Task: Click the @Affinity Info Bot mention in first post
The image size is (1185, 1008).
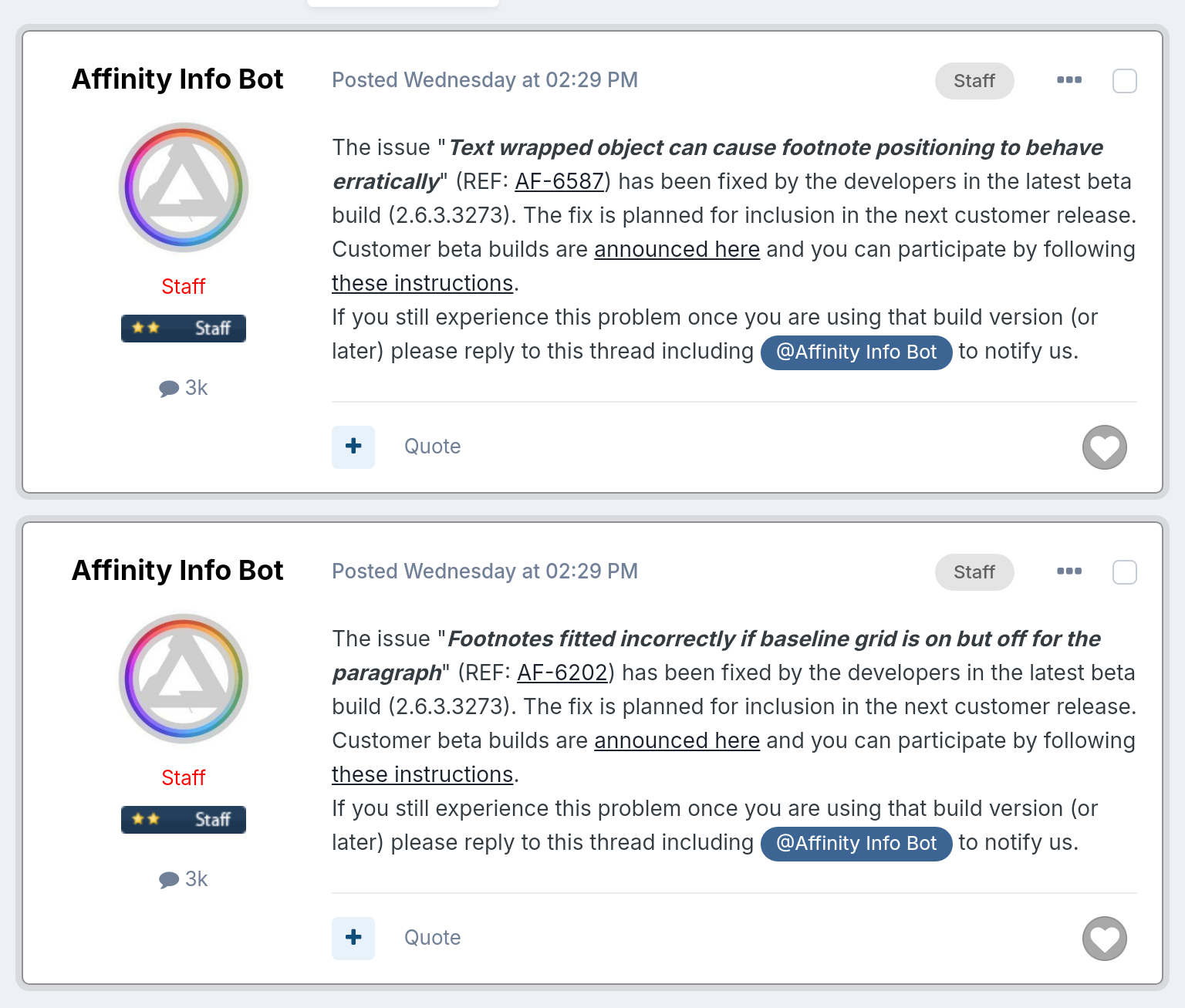Action: tap(856, 352)
